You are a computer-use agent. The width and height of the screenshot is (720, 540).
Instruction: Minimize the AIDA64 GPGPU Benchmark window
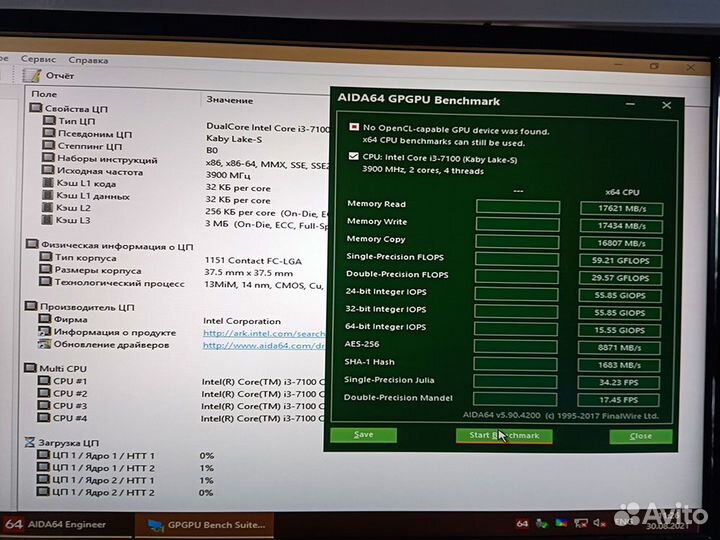(x=630, y=104)
